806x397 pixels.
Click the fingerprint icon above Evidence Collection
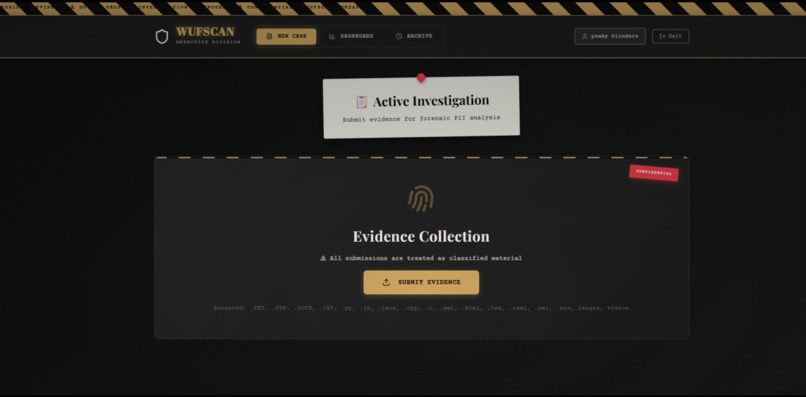pyautogui.click(x=421, y=199)
